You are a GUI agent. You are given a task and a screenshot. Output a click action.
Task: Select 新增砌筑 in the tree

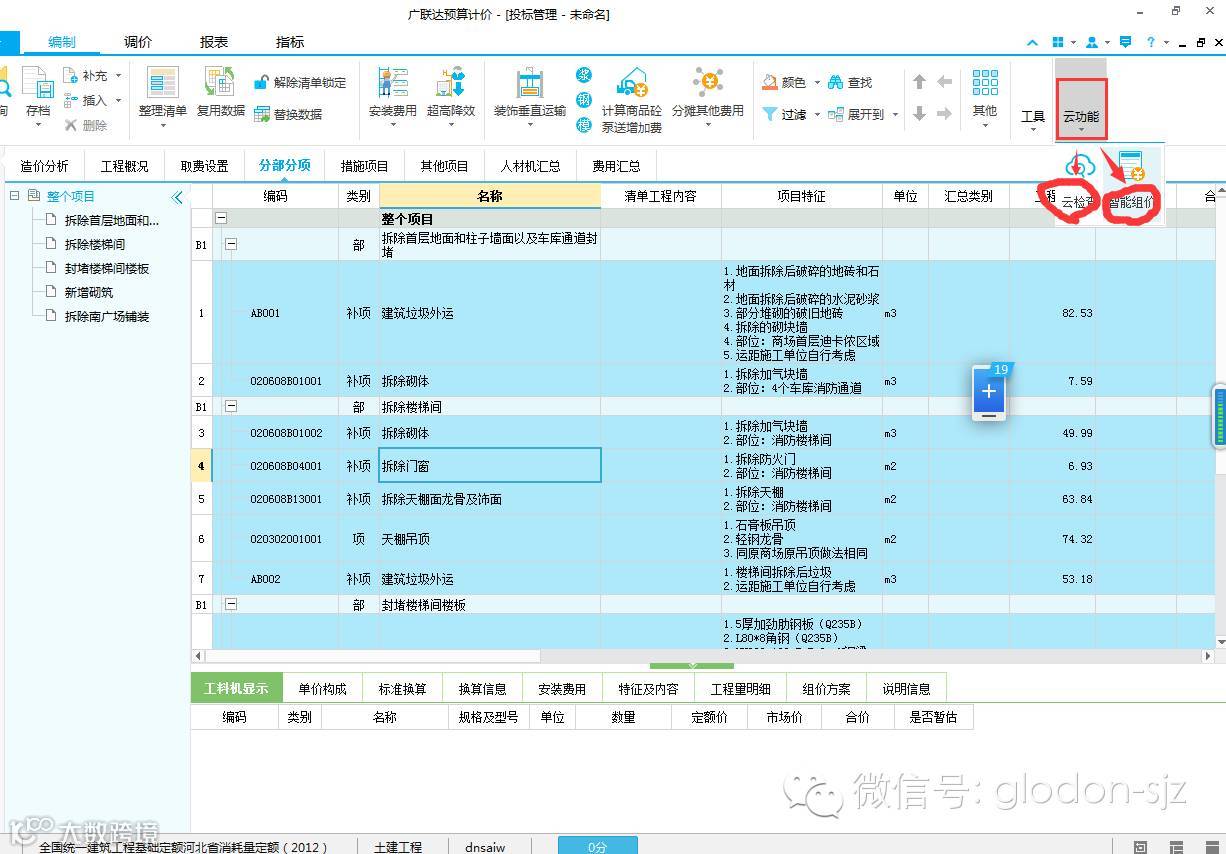click(89, 292)
